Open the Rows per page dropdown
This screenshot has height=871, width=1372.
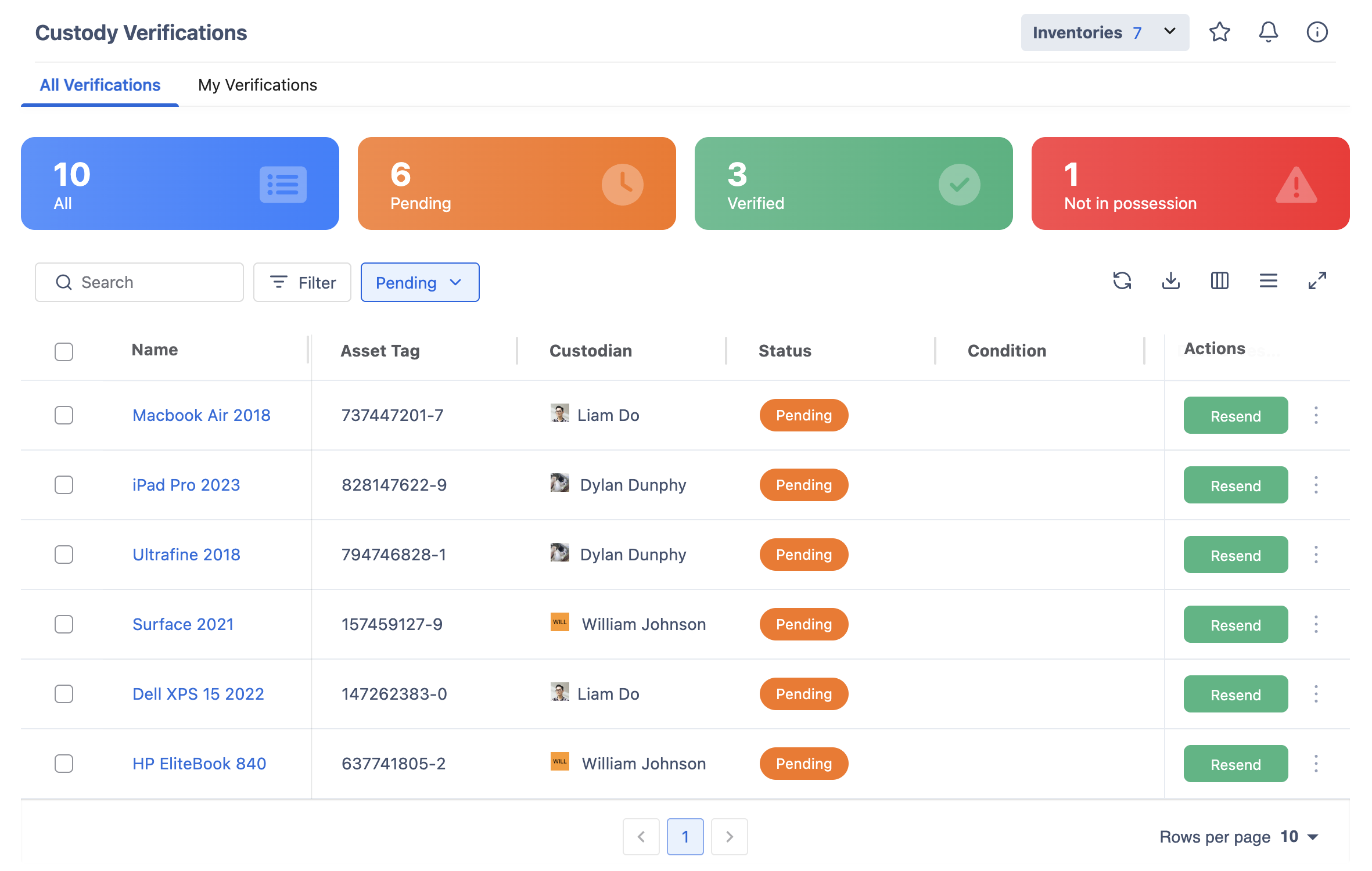[1299, 837]
